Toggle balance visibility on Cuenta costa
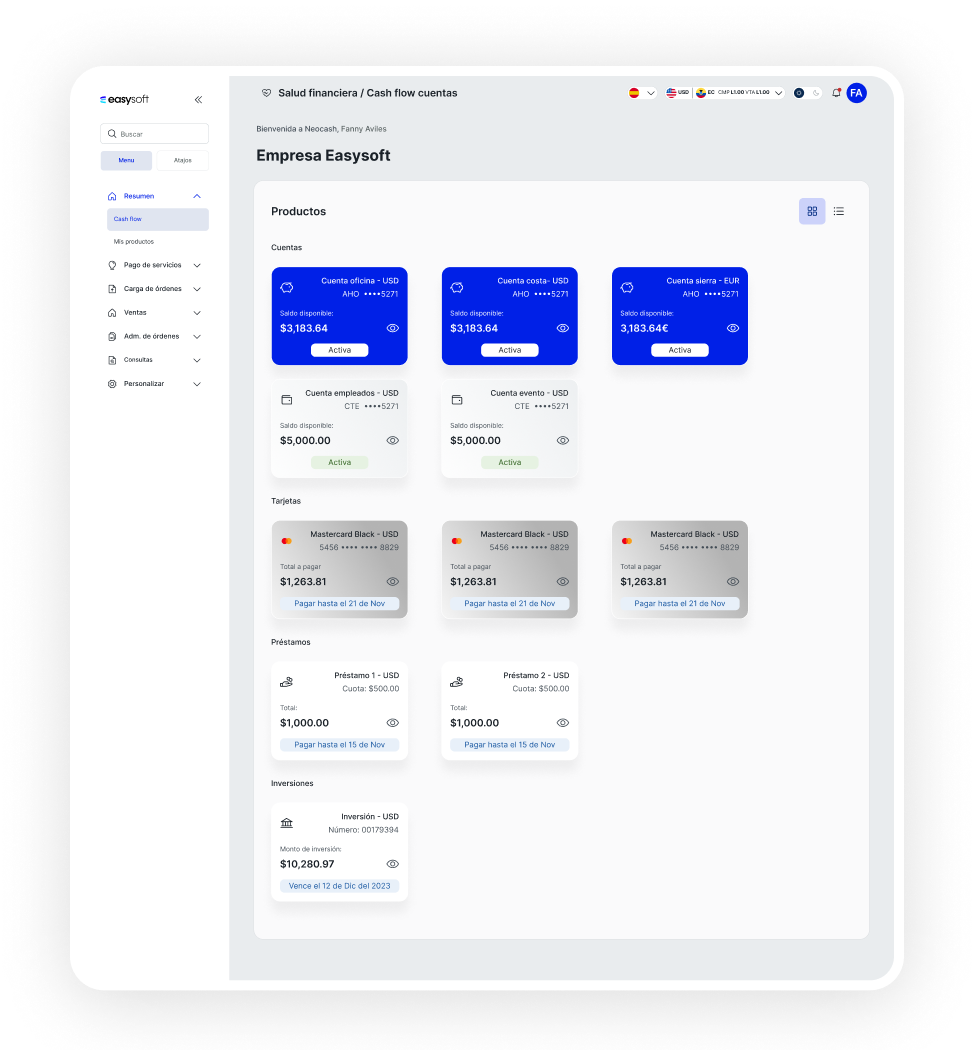The height and width of the screenshot is (1050, 974). [563, 328]
